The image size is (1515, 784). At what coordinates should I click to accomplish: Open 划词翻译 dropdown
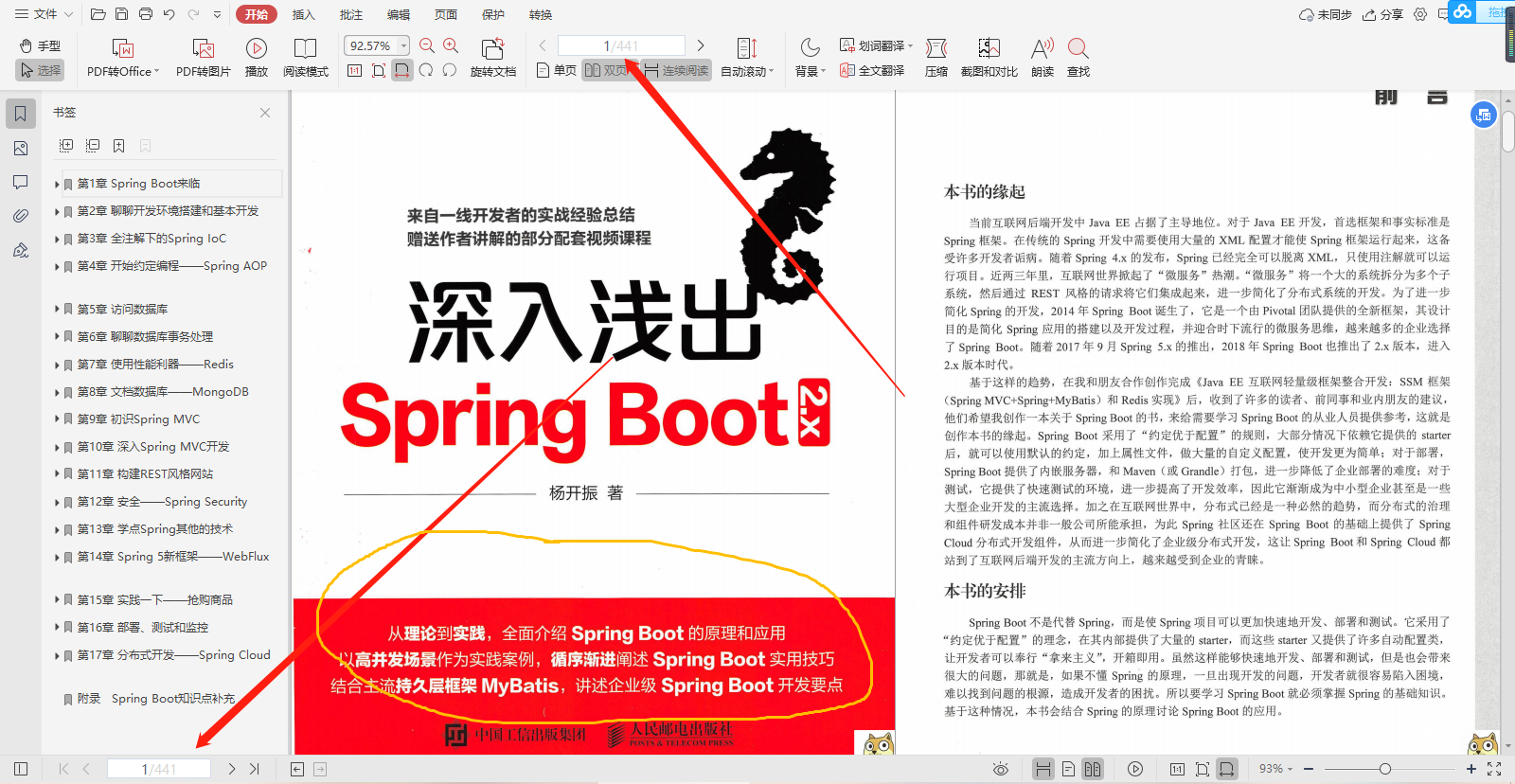877,45
